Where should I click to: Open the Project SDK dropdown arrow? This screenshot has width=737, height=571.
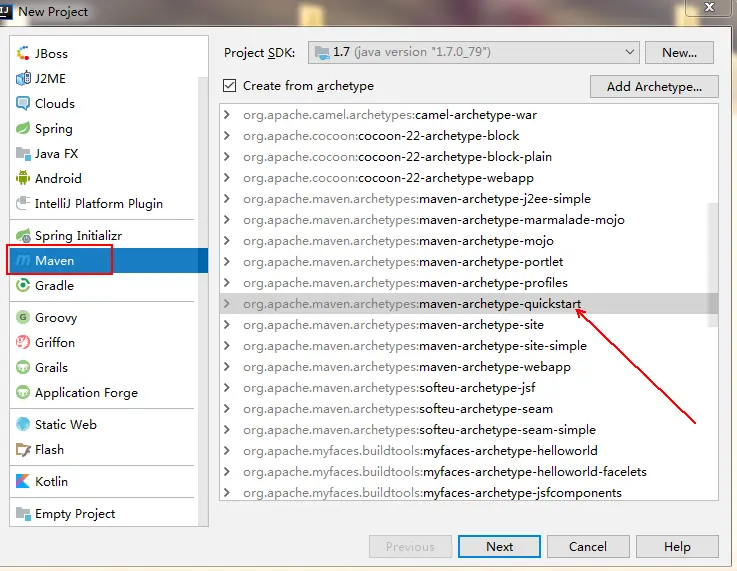point(629,52)
